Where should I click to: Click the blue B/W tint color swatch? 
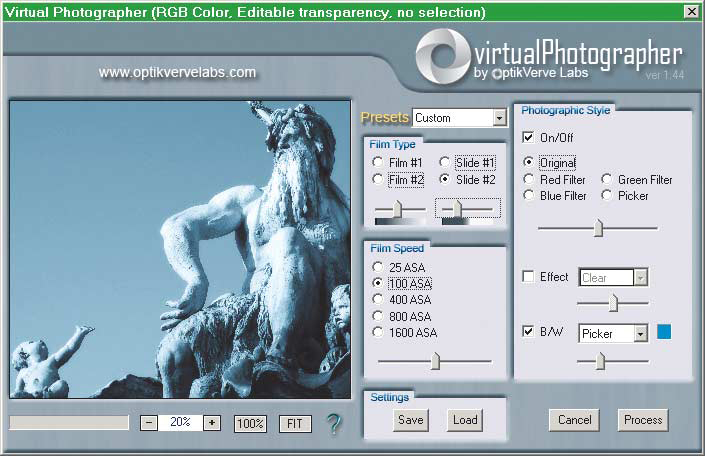click(x=664, y=332)
